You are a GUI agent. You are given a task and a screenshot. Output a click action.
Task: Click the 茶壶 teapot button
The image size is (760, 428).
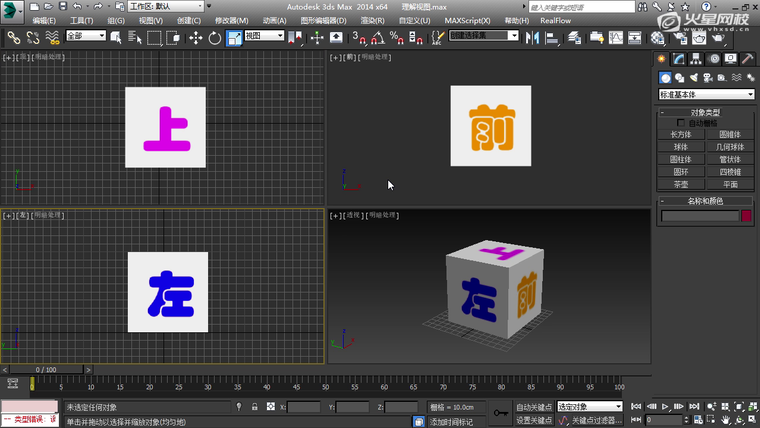(x=680, y=185)
